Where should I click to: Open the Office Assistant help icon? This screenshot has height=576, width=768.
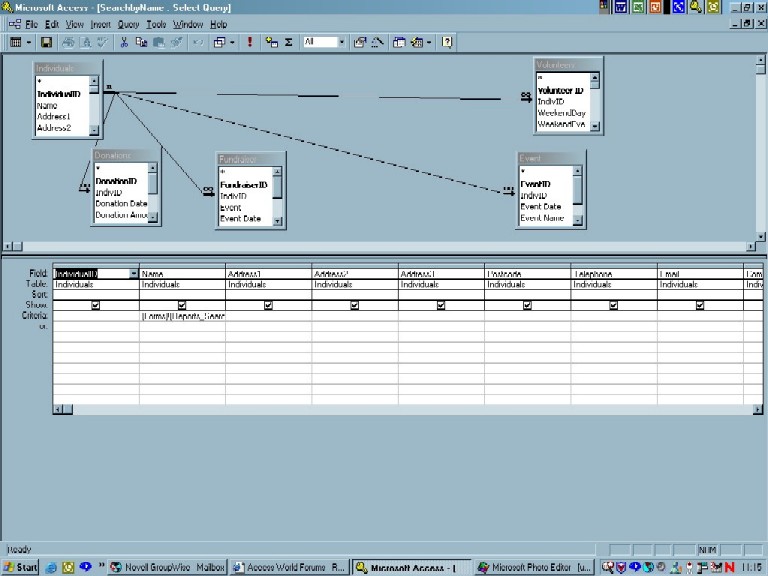pos(447,42)
